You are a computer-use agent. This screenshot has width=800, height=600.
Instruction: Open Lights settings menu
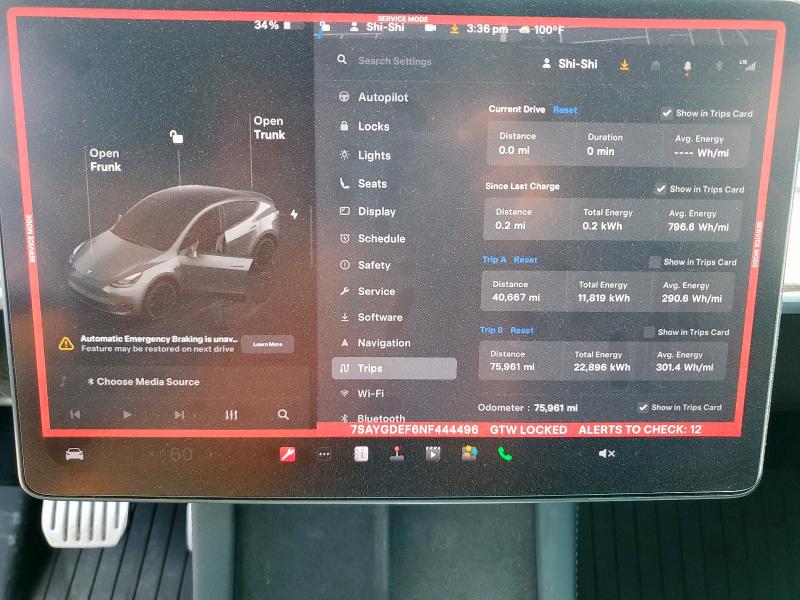(365, 155)
